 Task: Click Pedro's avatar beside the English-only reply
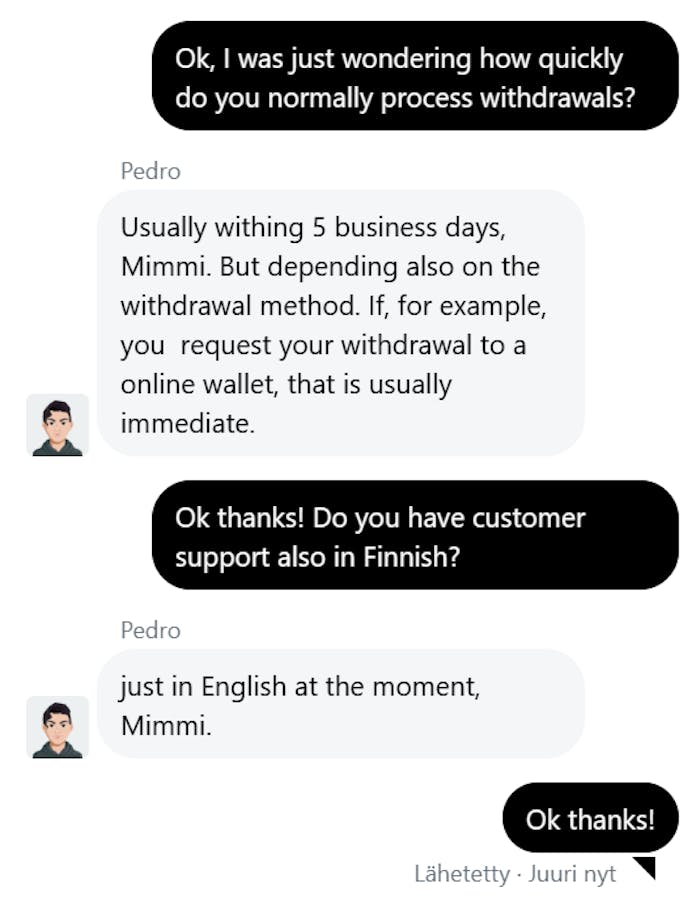pos(57,727)
